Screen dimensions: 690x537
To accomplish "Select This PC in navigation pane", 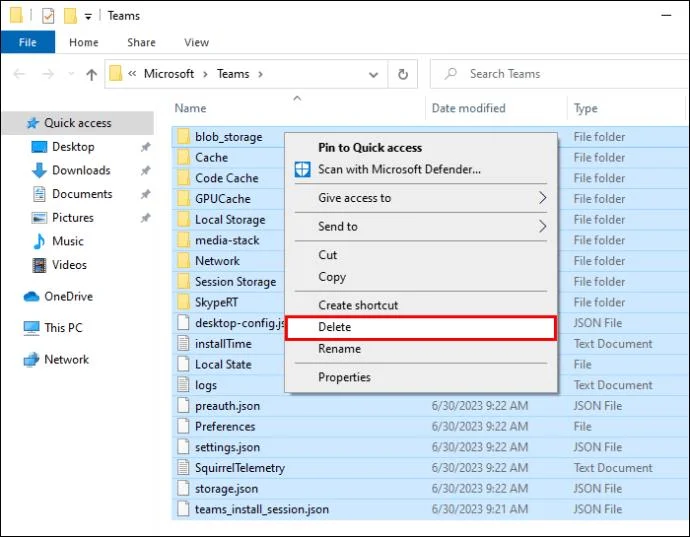I will pos(63,328).
